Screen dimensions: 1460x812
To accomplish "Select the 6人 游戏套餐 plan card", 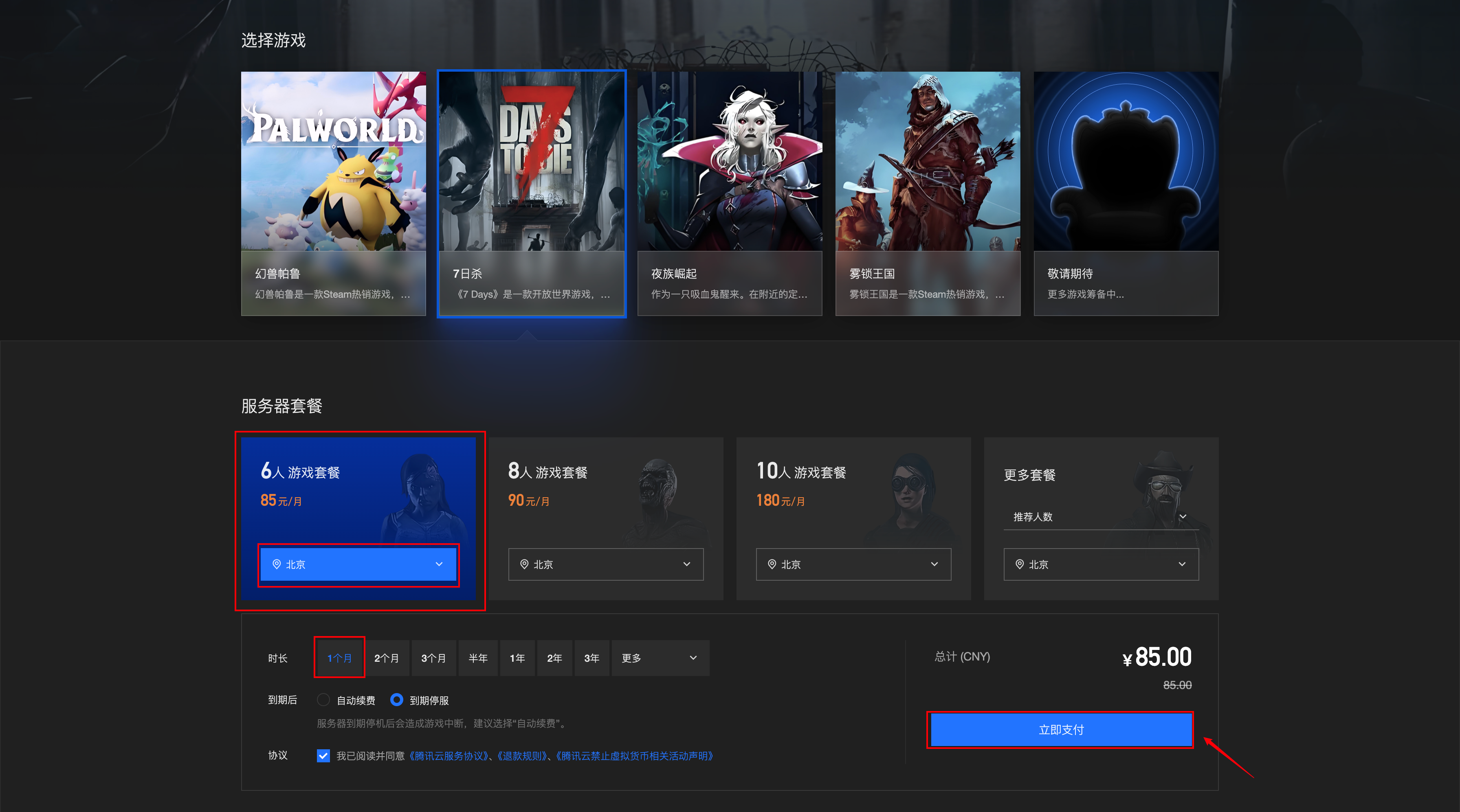I will coord(358,518).
